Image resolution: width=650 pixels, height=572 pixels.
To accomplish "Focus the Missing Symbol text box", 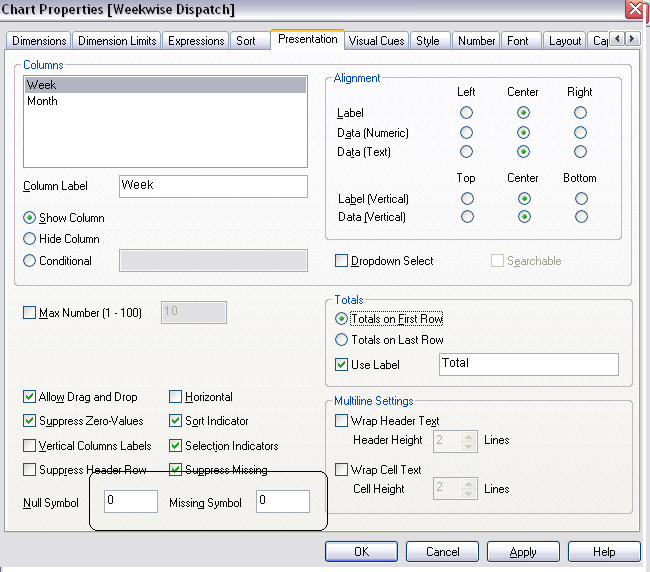I will [282, 501].
